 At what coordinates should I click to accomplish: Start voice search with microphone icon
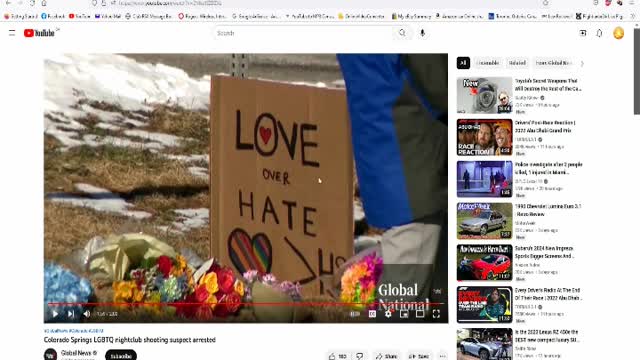[422, 33]
